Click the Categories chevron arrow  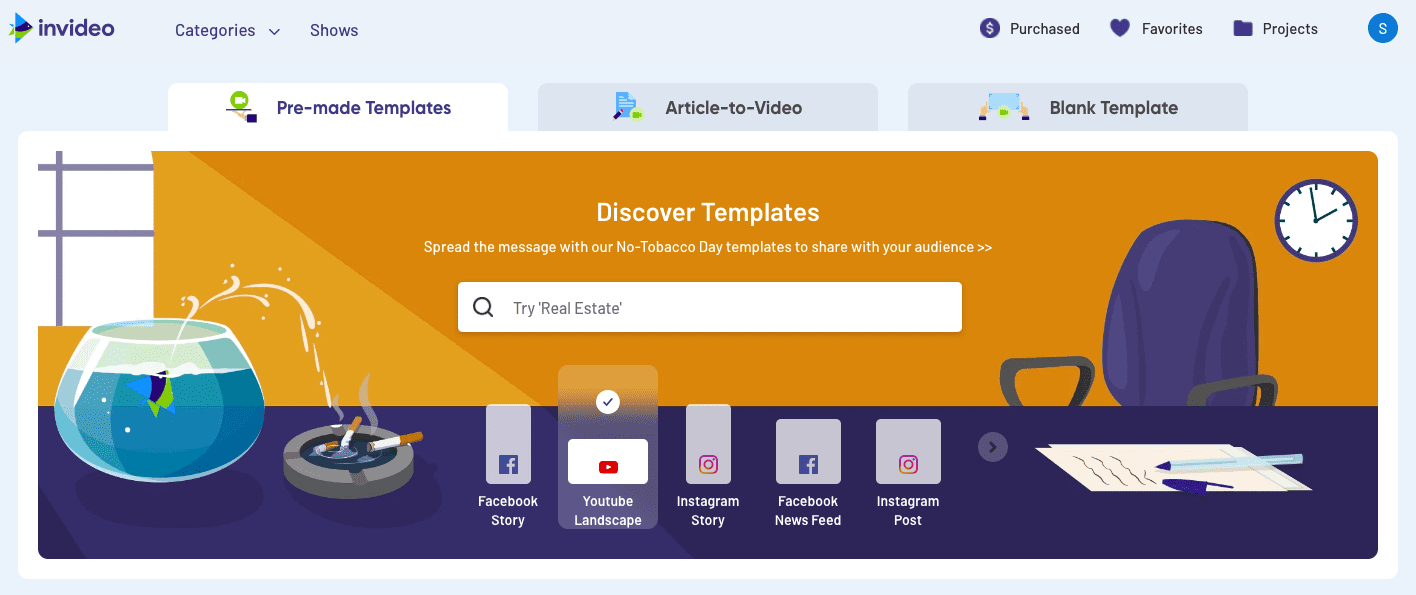[274, 31]
